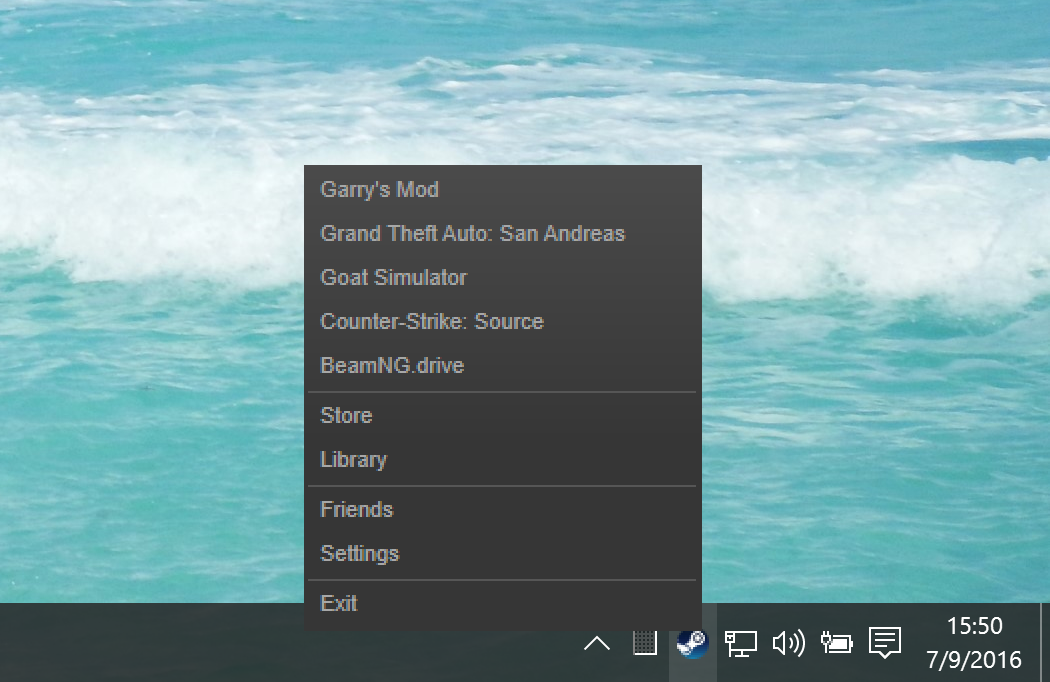The width and height of the screenshot is (1050, 682).
Task: Open network status icon in the tray
Action: pyautogui.click(x=741, y=643)
